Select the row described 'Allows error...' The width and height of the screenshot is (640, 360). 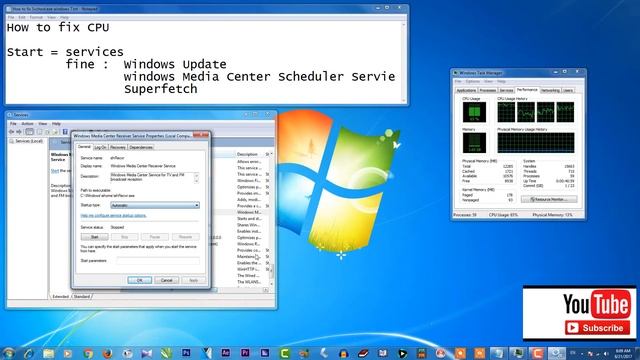click(249, 162)
